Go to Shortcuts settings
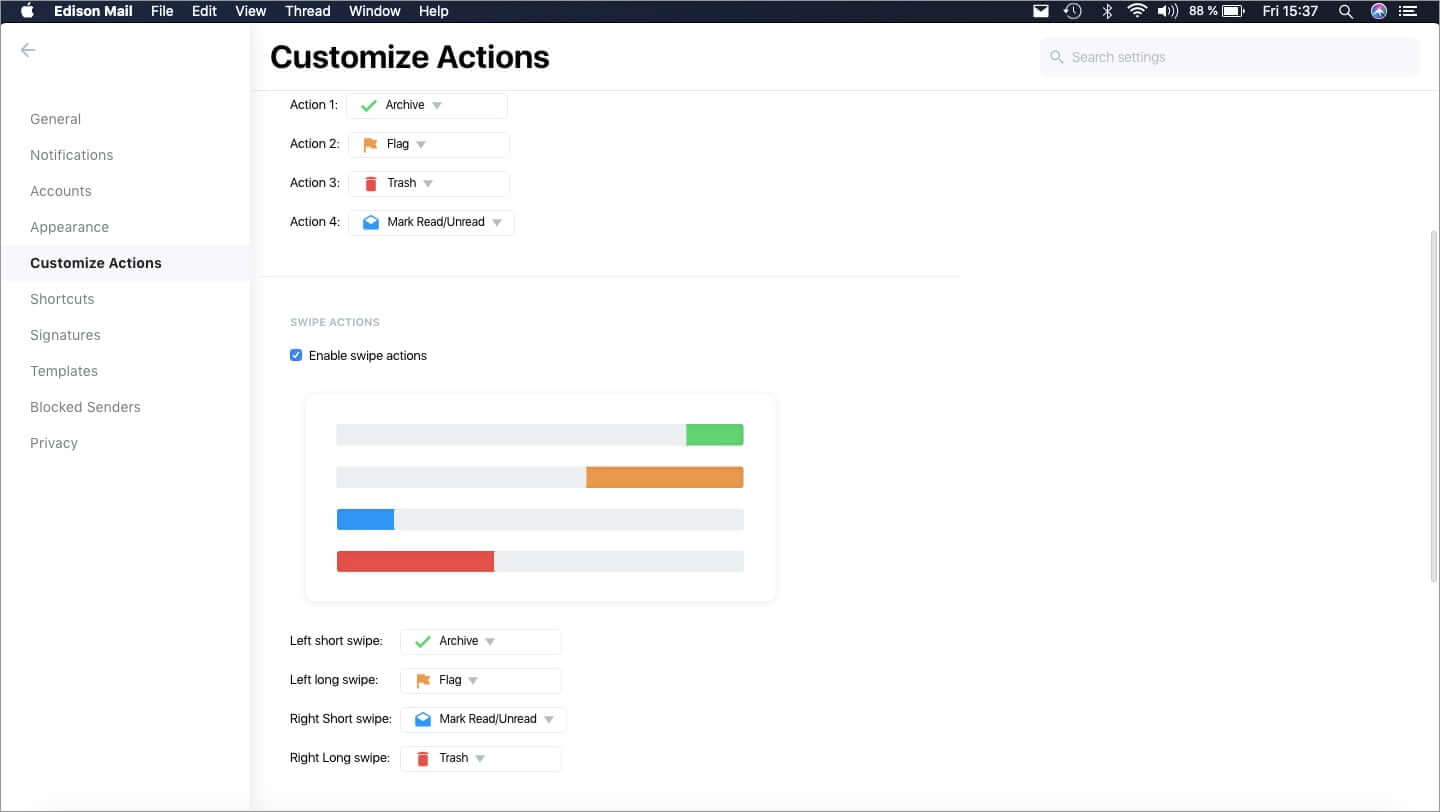 coord(62,299)
